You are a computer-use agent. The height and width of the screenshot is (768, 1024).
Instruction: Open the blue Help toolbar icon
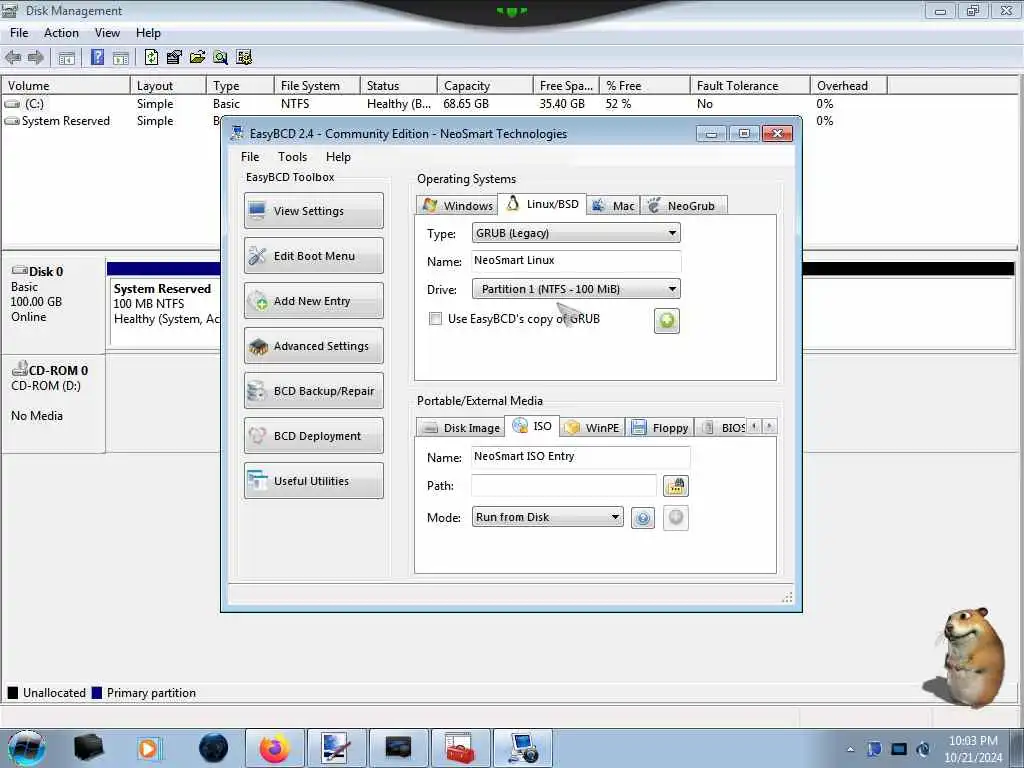tap(97, 57)
